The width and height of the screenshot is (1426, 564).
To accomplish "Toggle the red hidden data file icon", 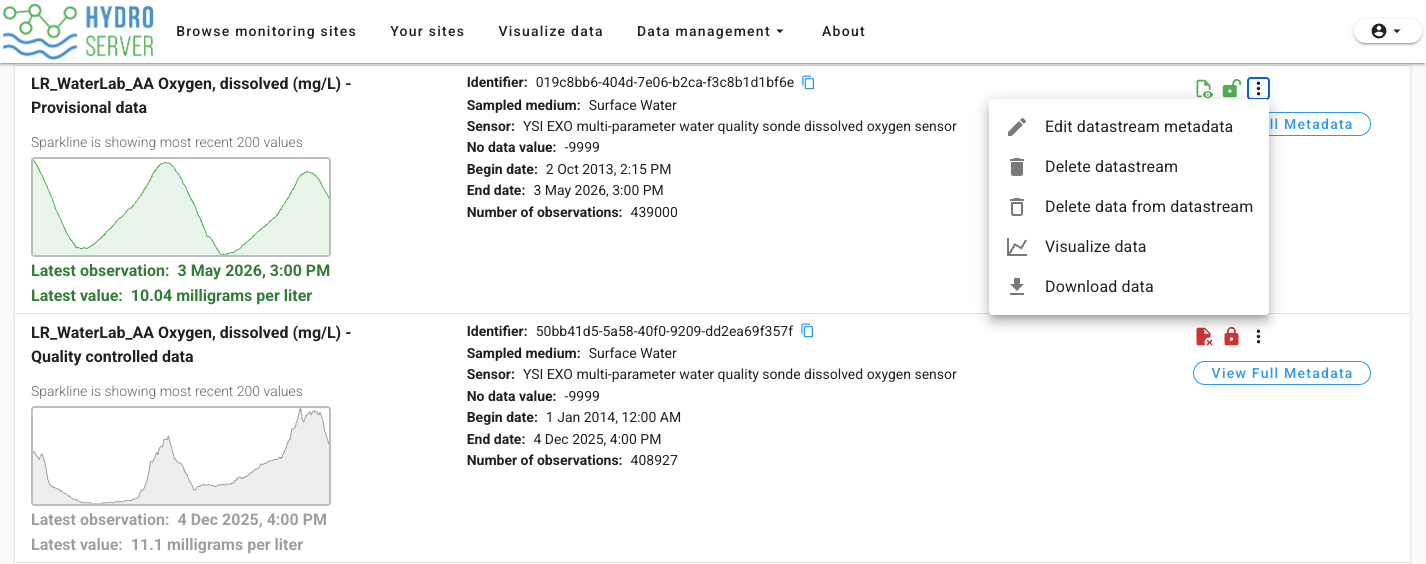I will [x=1204, y=337].
